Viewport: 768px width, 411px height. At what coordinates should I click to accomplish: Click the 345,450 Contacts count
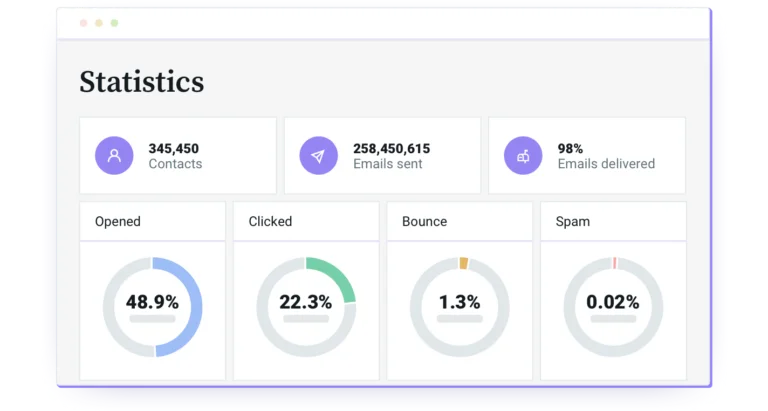173,148
